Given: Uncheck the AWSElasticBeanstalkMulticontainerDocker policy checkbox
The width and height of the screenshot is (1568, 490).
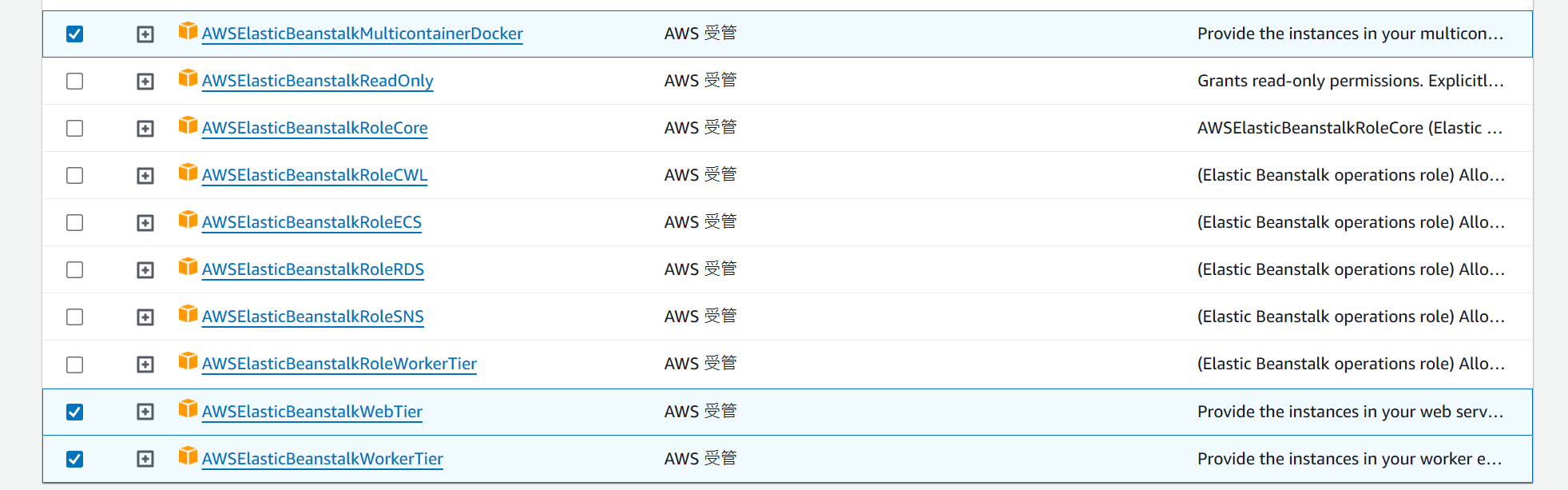Looking at the screenshot, I should [x=74, y=34].
